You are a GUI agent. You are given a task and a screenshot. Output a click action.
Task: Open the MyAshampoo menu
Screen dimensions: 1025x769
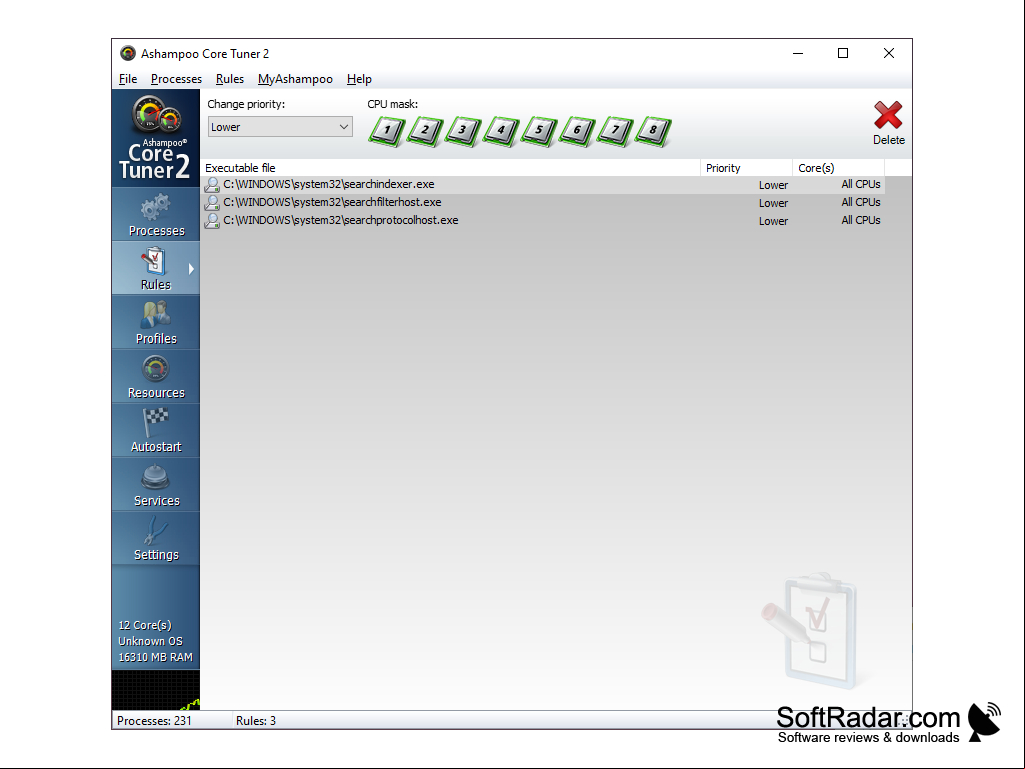[x=295, y=79]
